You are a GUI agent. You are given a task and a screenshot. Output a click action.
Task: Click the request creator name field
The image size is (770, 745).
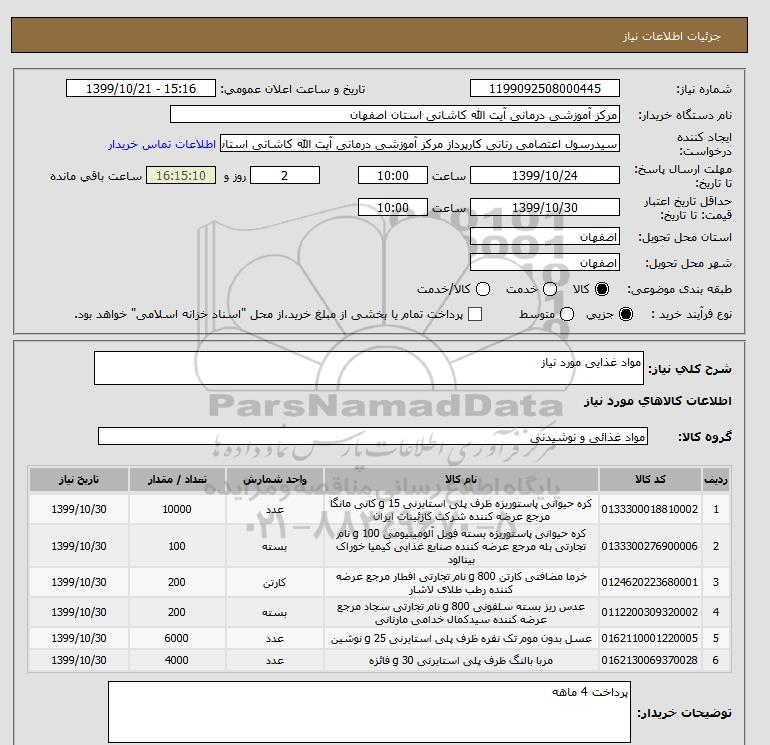tap(420, 144)
